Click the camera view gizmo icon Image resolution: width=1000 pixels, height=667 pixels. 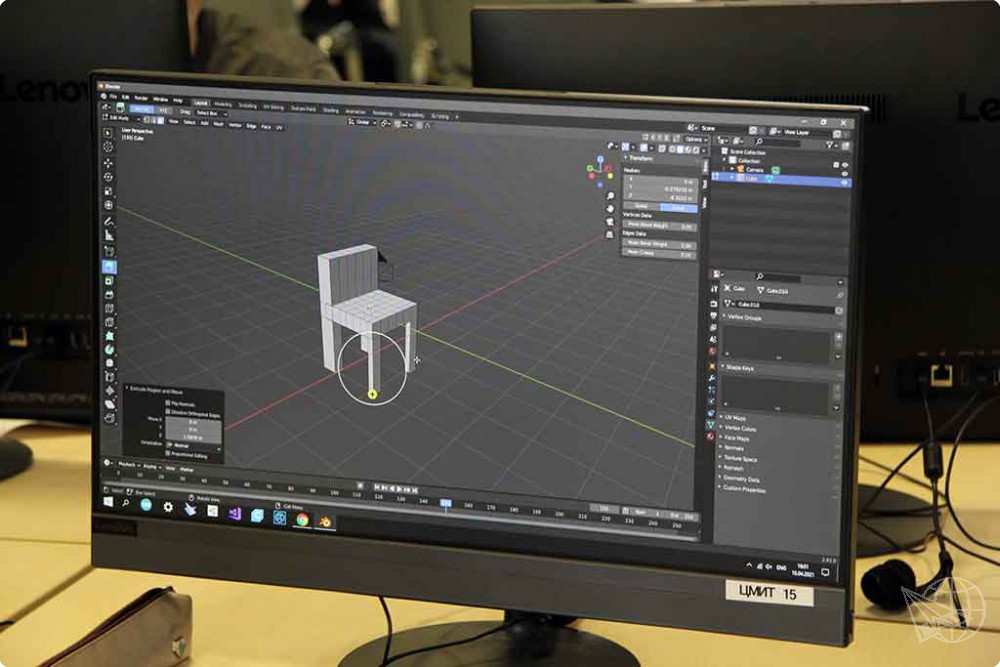tap(610, 222)
